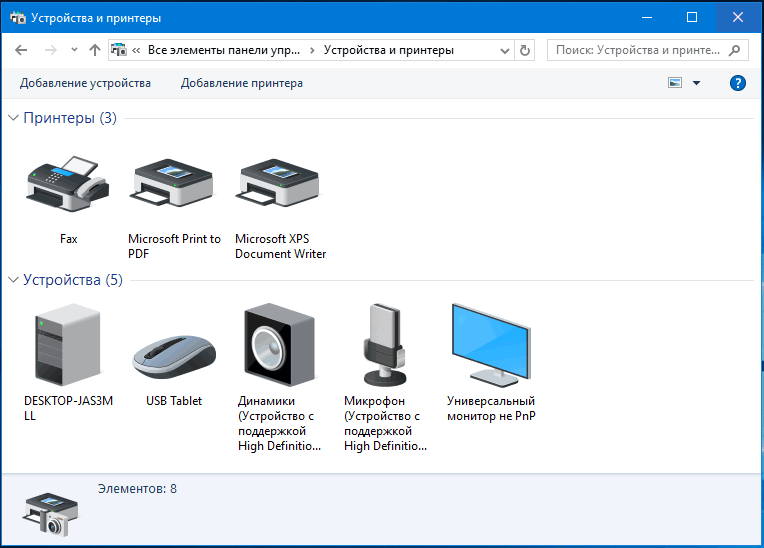This screenshot has height=548, width=764.
Task: Click the Устройства и принтеры breadcrumb
Action: tap(389, 50)
